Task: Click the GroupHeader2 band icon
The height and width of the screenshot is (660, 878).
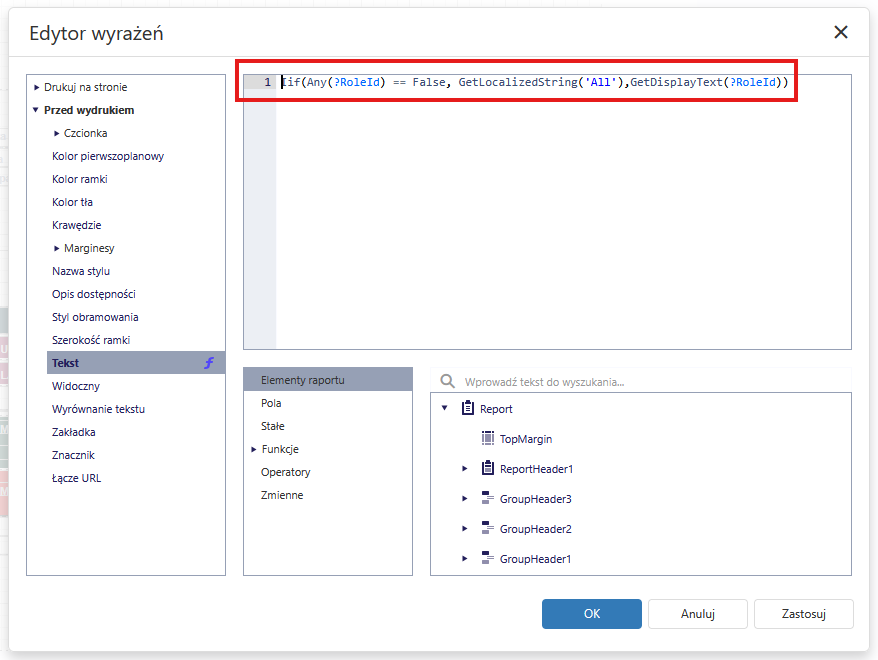Action: [x=488, y=528]
